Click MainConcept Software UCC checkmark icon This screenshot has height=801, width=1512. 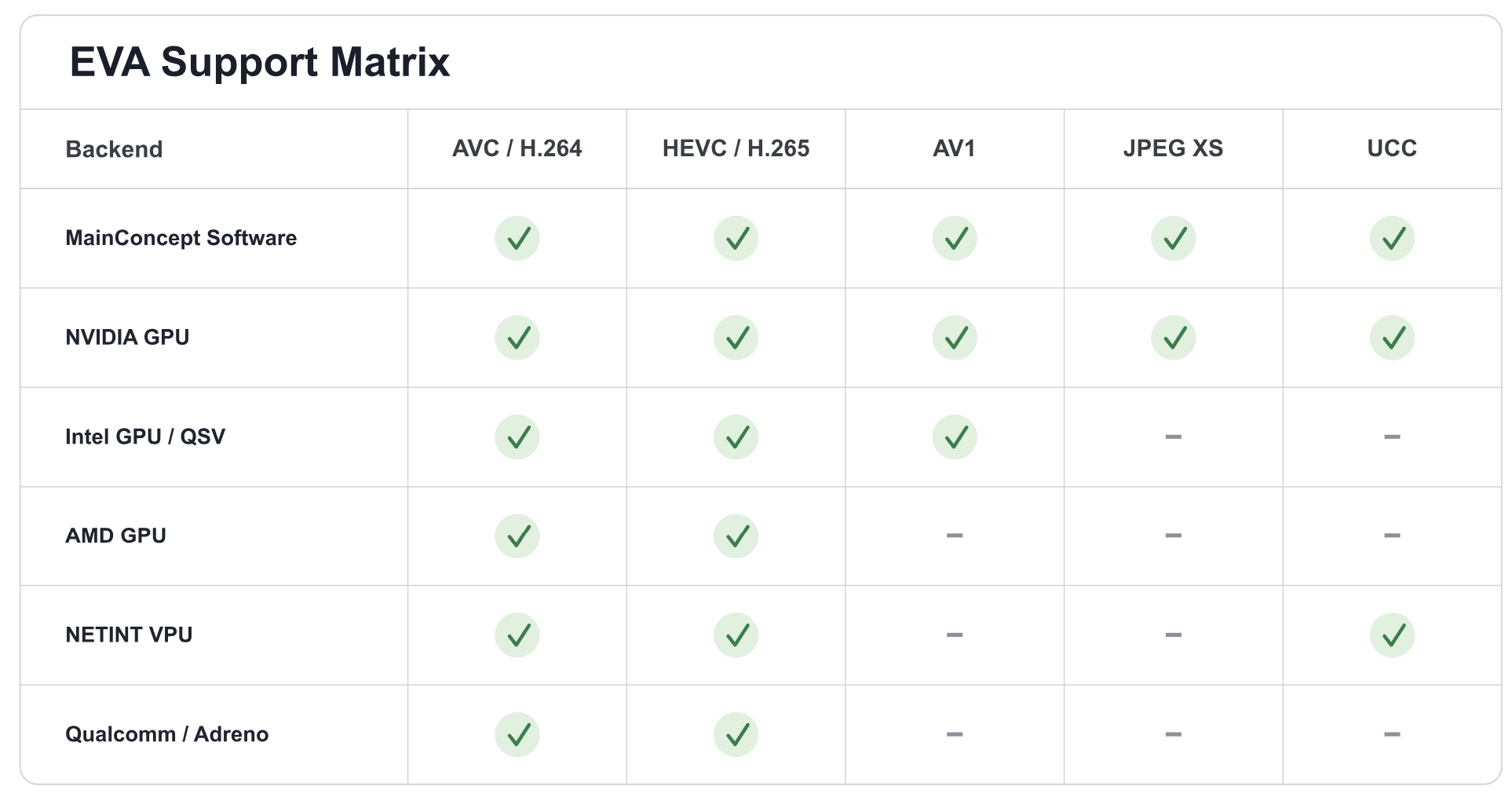pyautogui.click(x=1392, y=238)
